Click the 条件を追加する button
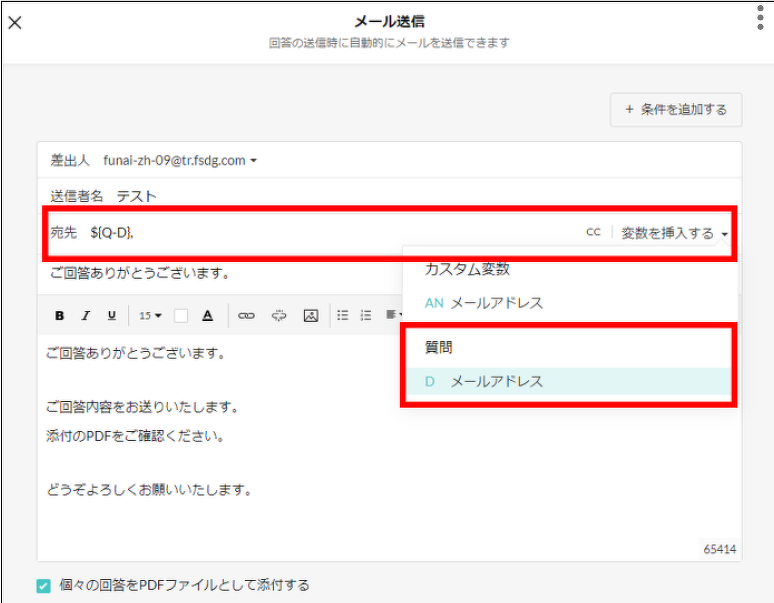774x603 pixels. click(676, 110)
